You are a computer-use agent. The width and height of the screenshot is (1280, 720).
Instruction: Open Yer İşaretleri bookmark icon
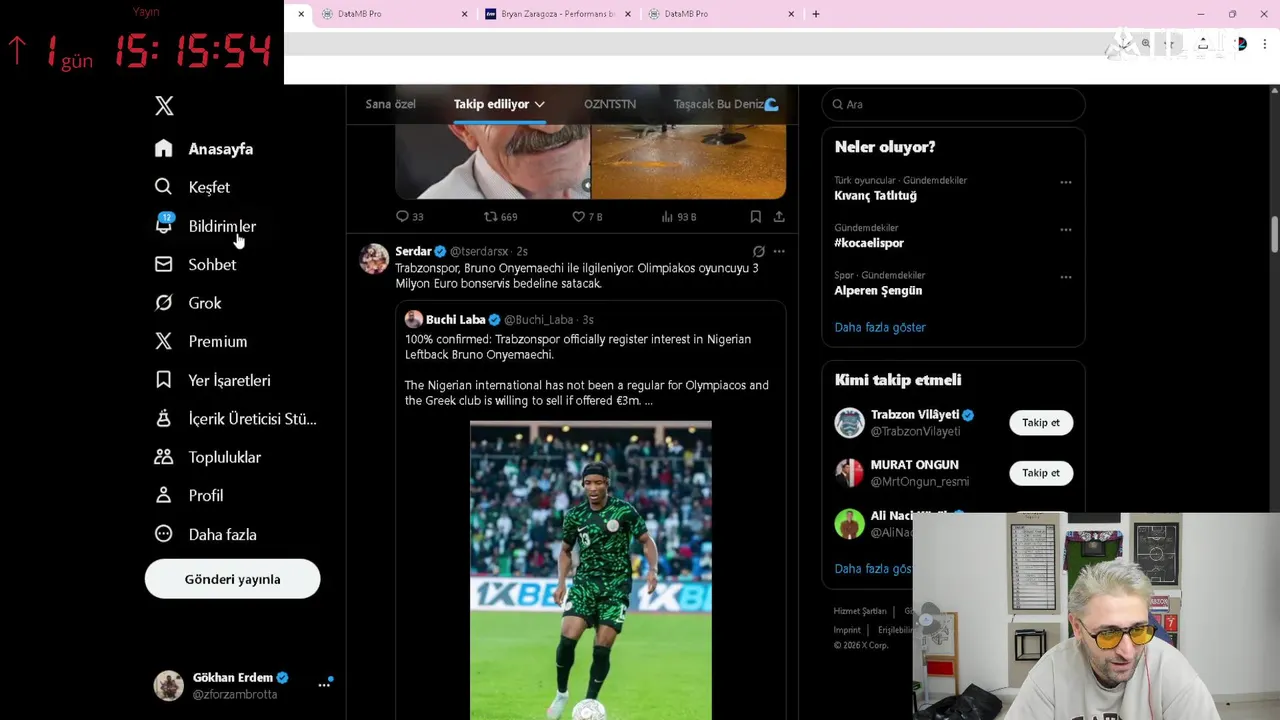164,380
